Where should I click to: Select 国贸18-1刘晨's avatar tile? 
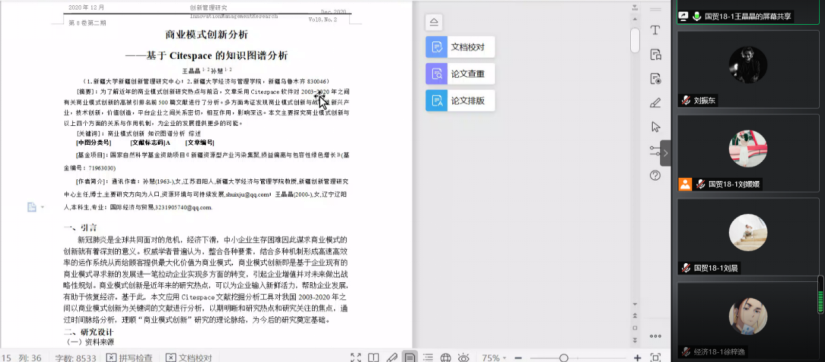tap(748, 237)
